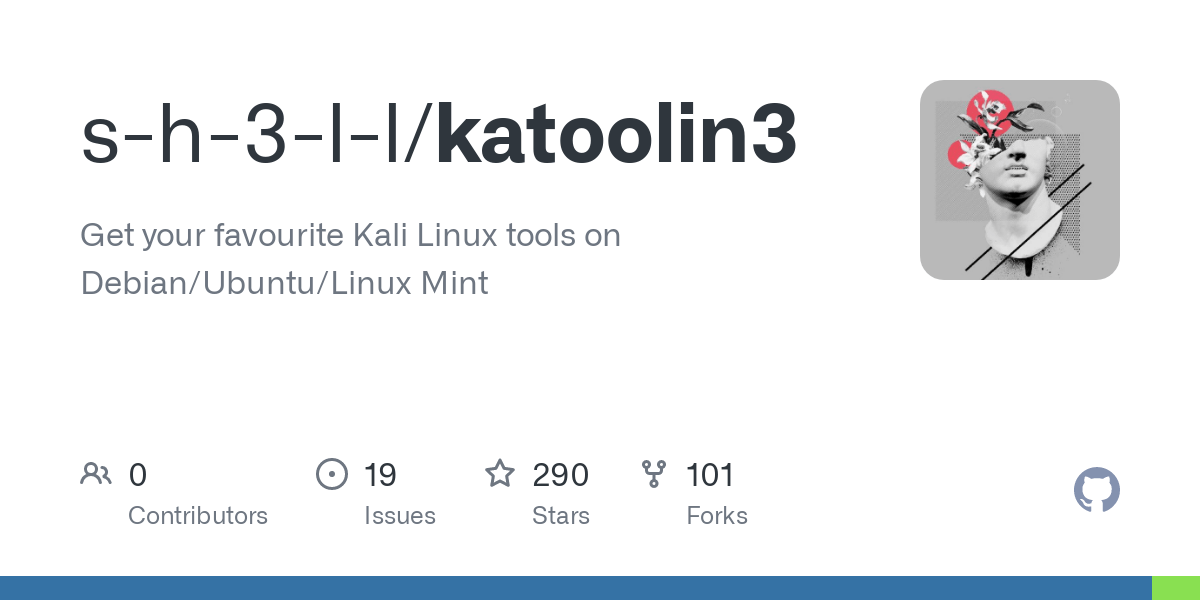Click the green language bar segment
The image size is (1200, 600).
pos(1176,588)
